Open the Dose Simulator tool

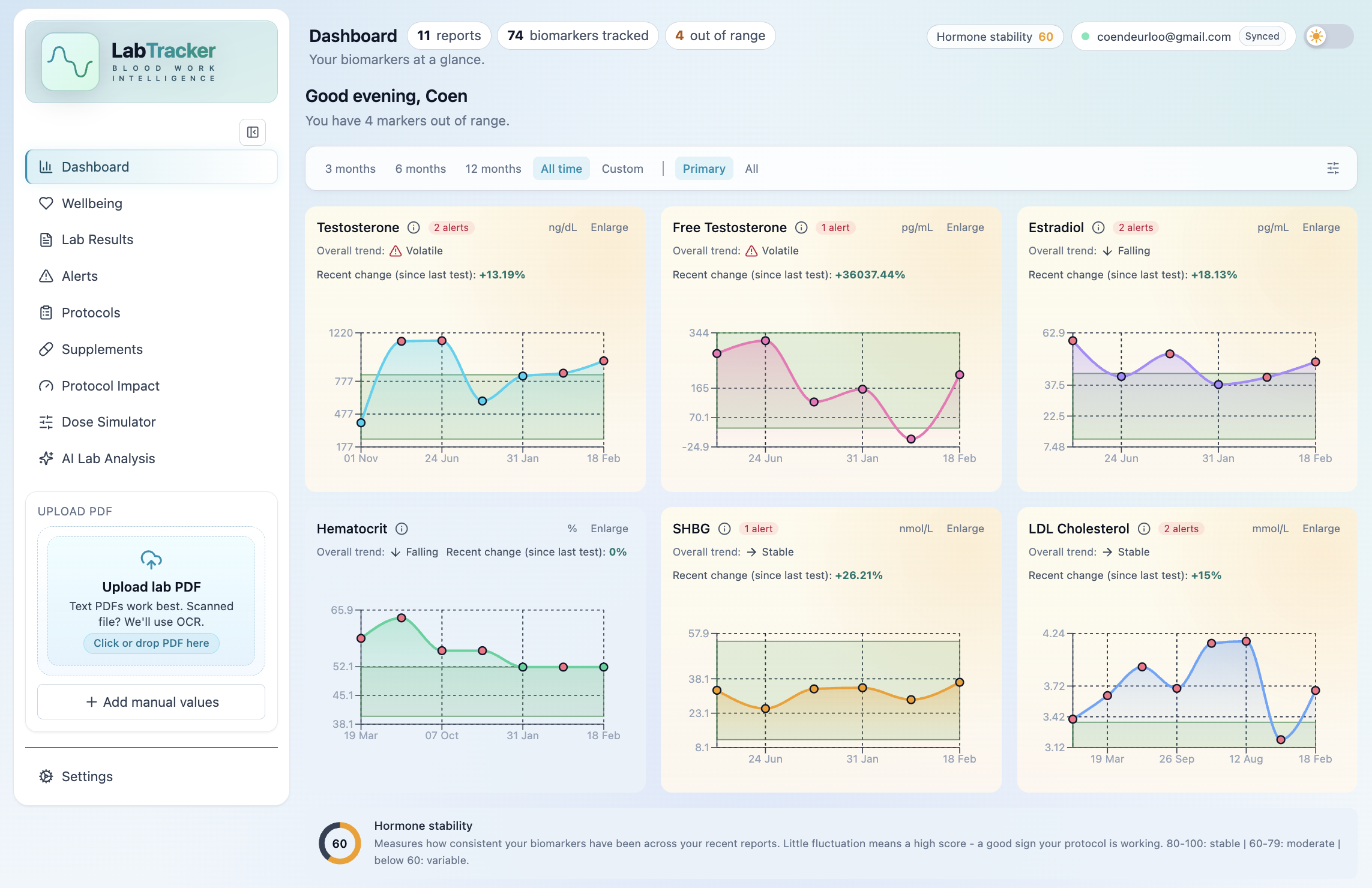tap(108, 422)
